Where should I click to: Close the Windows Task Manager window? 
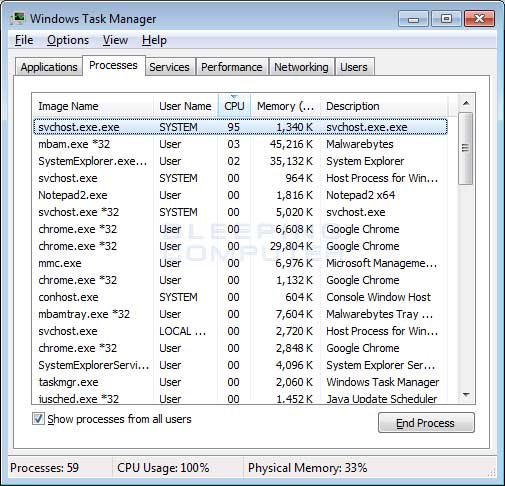(479, 19)
